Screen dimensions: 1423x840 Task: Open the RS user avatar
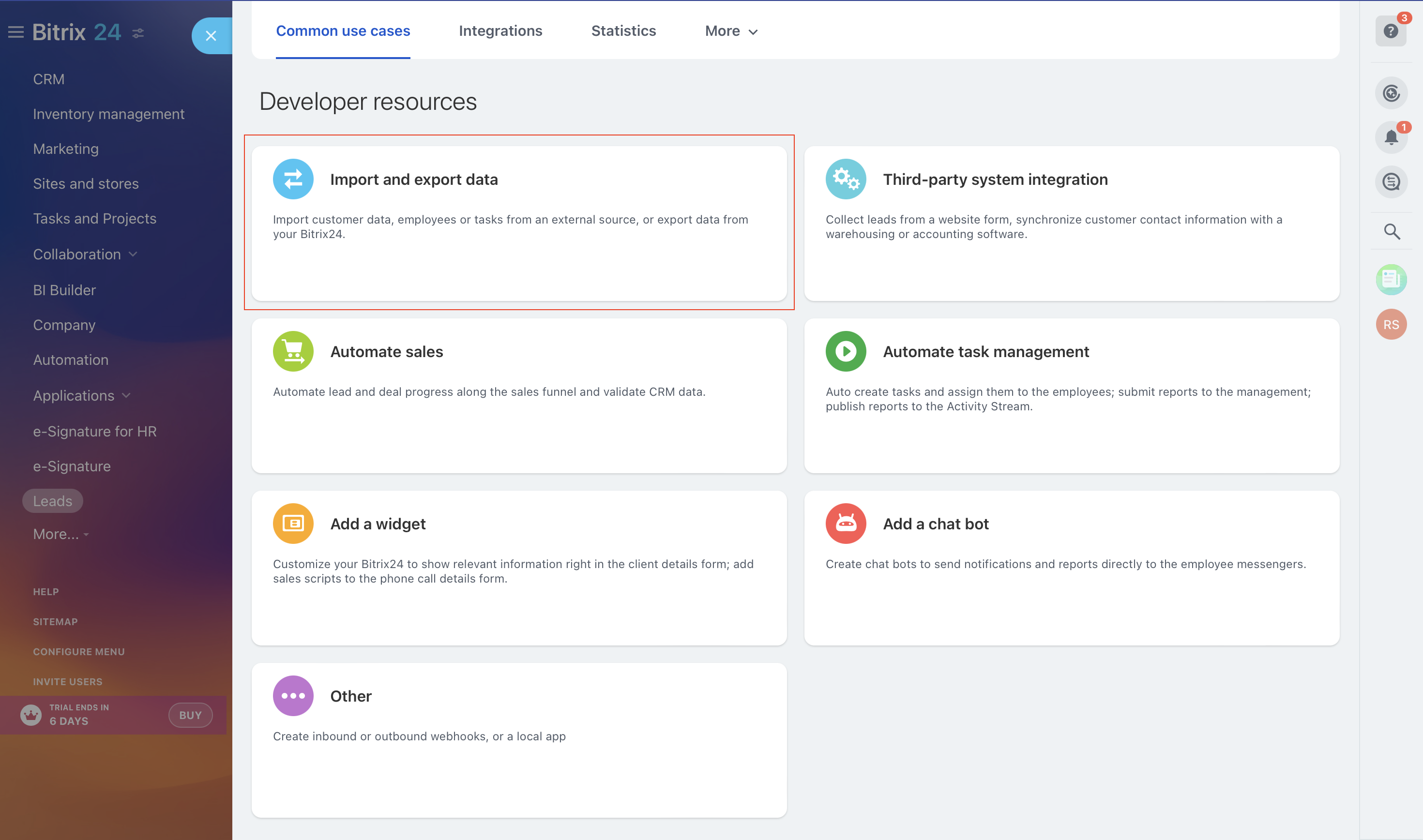[x=1391, y=324]
